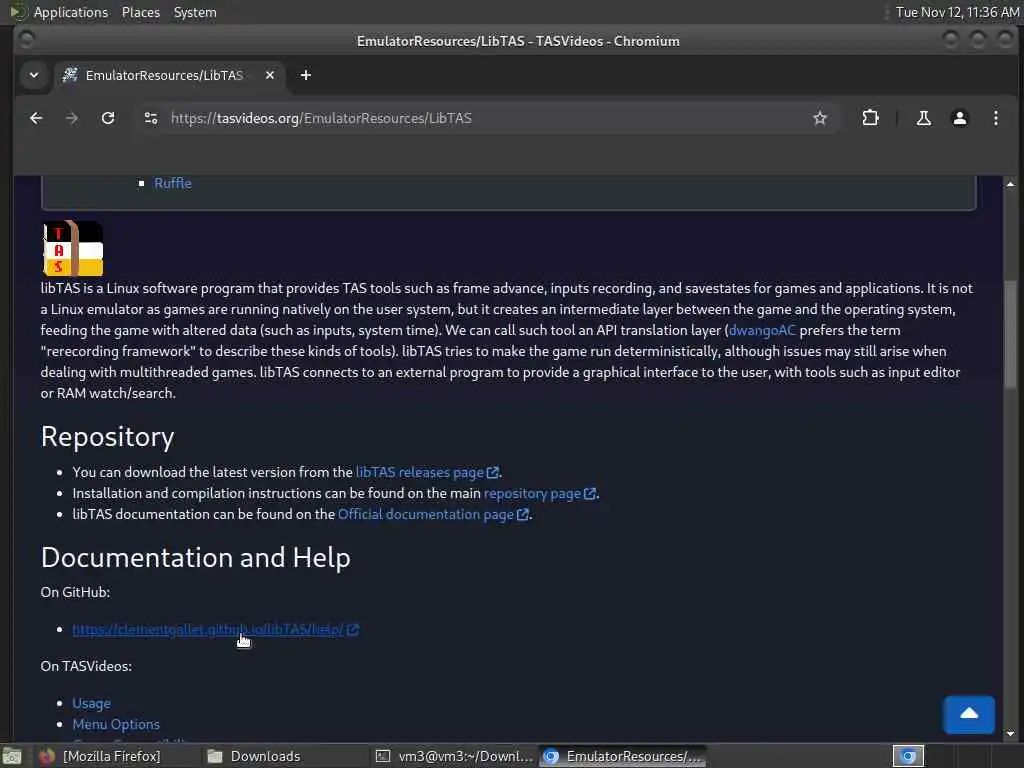The width and height of the screenshot is (1024, 768).
Task: Bookmark this page with the star
Action: pyautogui.click(x=820, y=118)
